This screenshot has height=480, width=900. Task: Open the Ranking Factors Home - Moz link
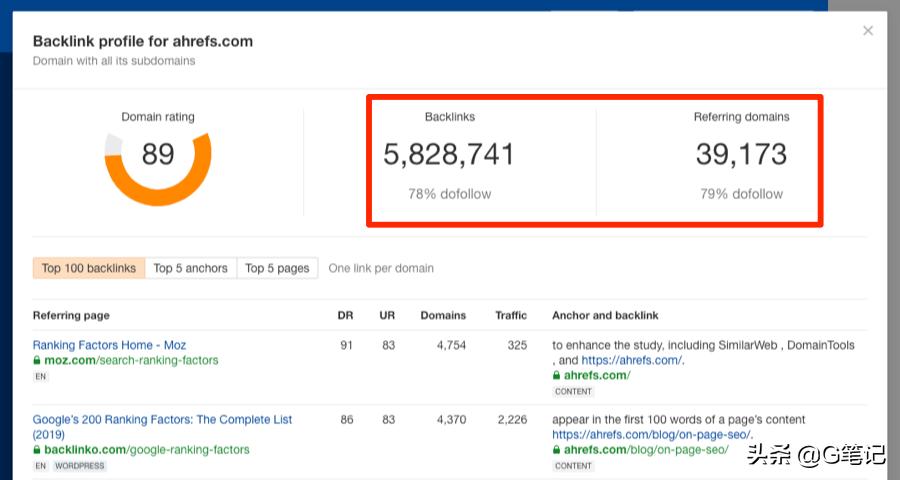click(x=109, y=345)
